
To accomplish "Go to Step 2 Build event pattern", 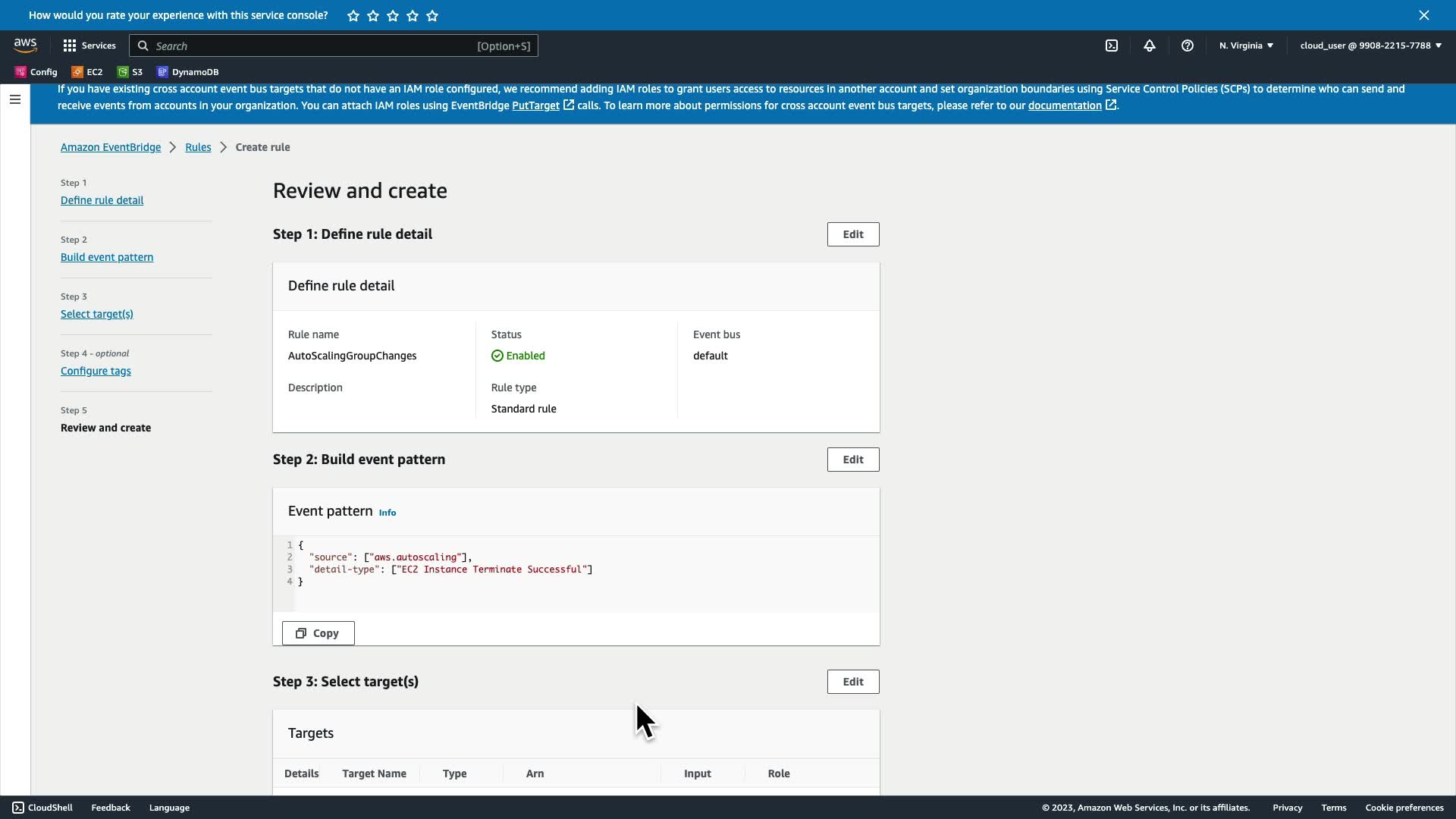I will (x=107, y=257).
